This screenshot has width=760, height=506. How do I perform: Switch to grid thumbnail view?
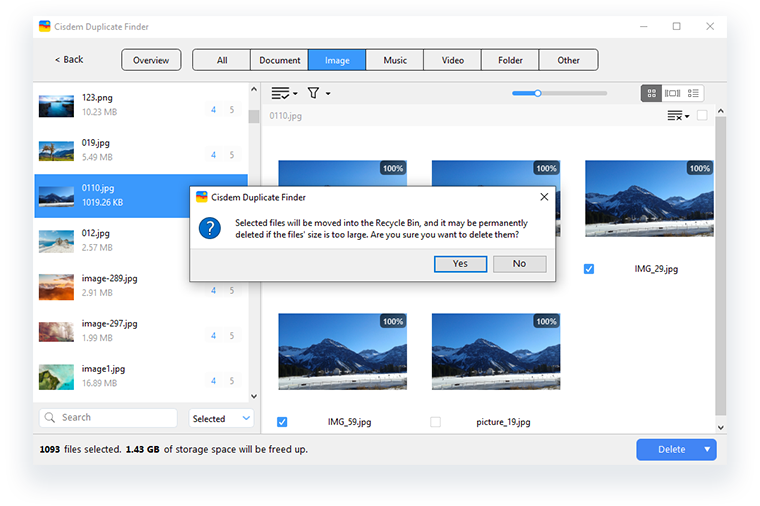tap(652, 93)
